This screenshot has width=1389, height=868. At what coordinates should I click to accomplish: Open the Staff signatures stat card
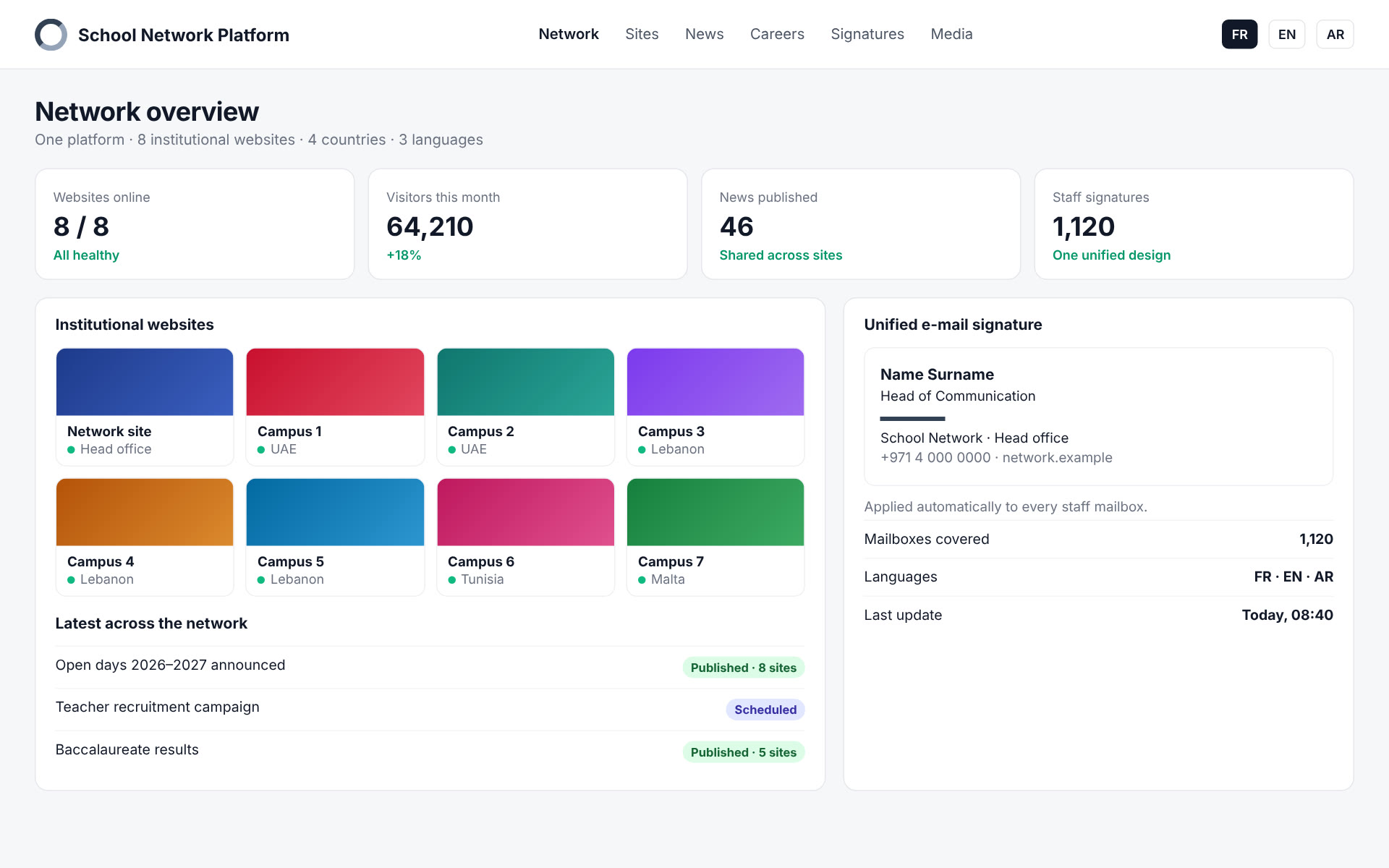tap(1194, 224)
